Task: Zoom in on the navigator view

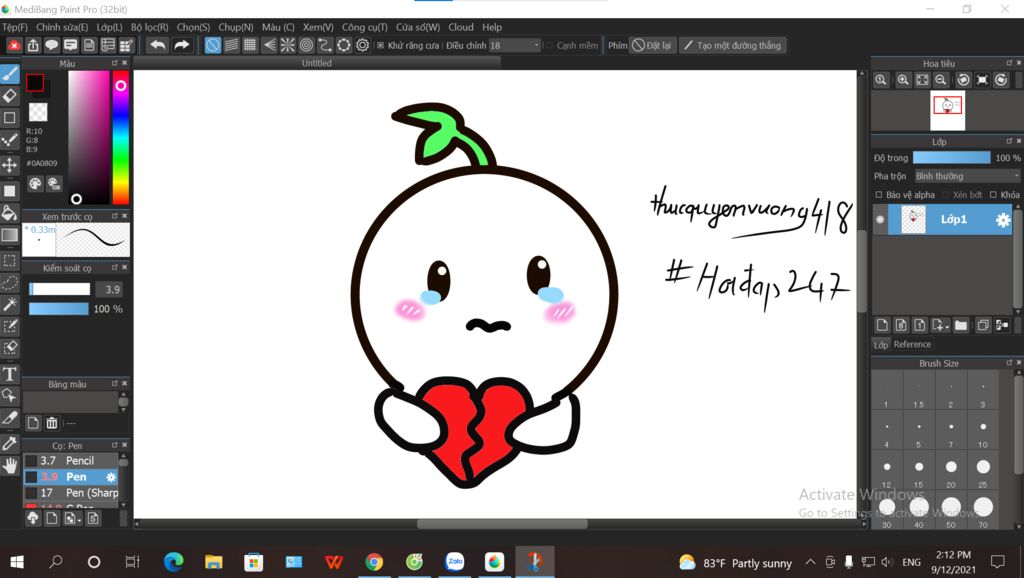Action: (x=903, y=80)
